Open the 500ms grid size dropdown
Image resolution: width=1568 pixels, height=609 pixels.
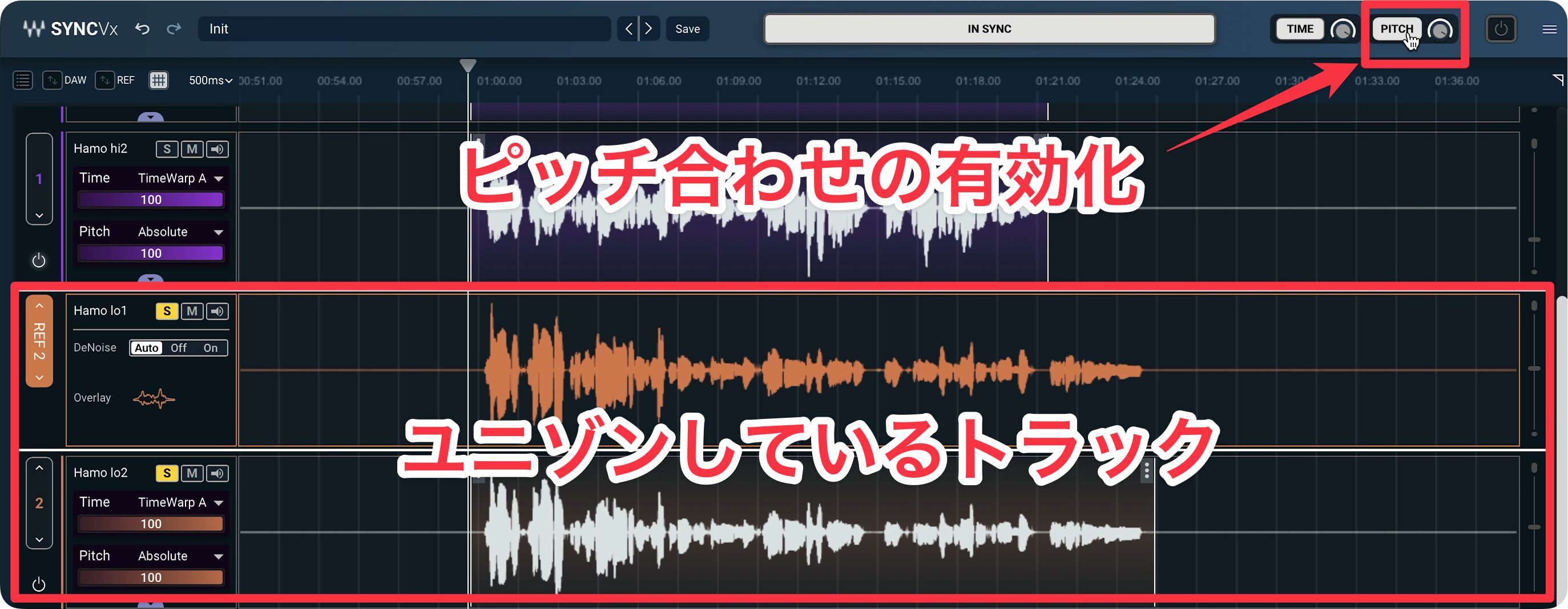210,80
